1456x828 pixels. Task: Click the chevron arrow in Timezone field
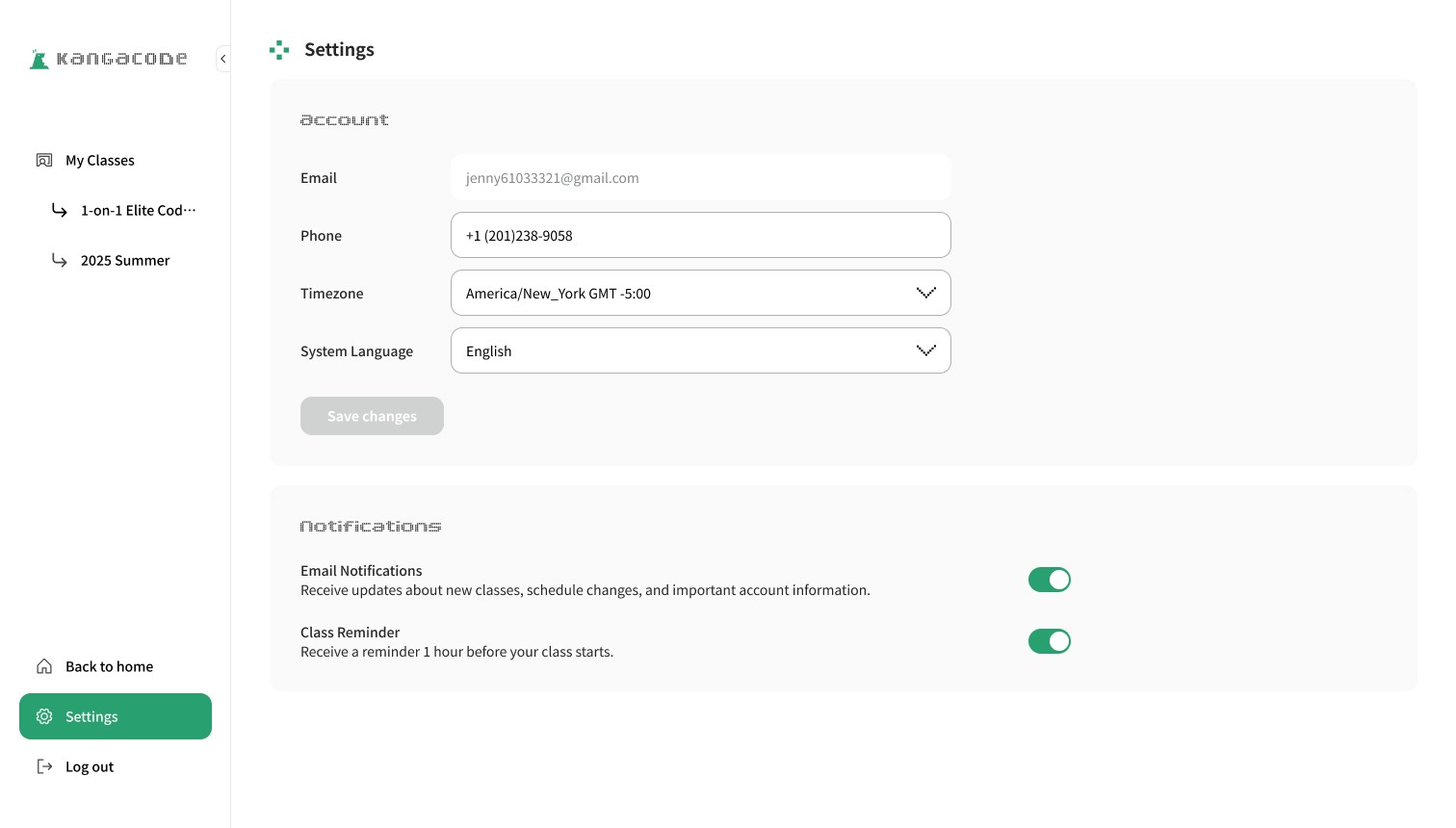(926, 293)
